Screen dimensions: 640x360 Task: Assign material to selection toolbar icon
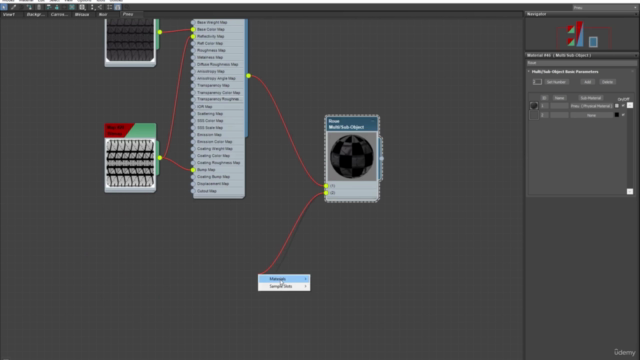click(29, 7)
